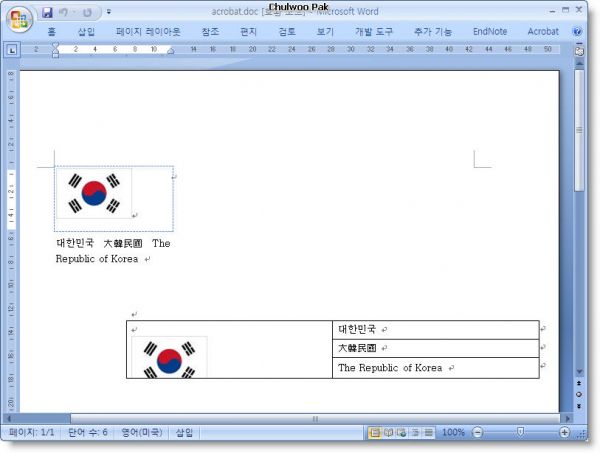Save the document from Quick Access toolbar

pyautogui.click(x=47, y=13)
